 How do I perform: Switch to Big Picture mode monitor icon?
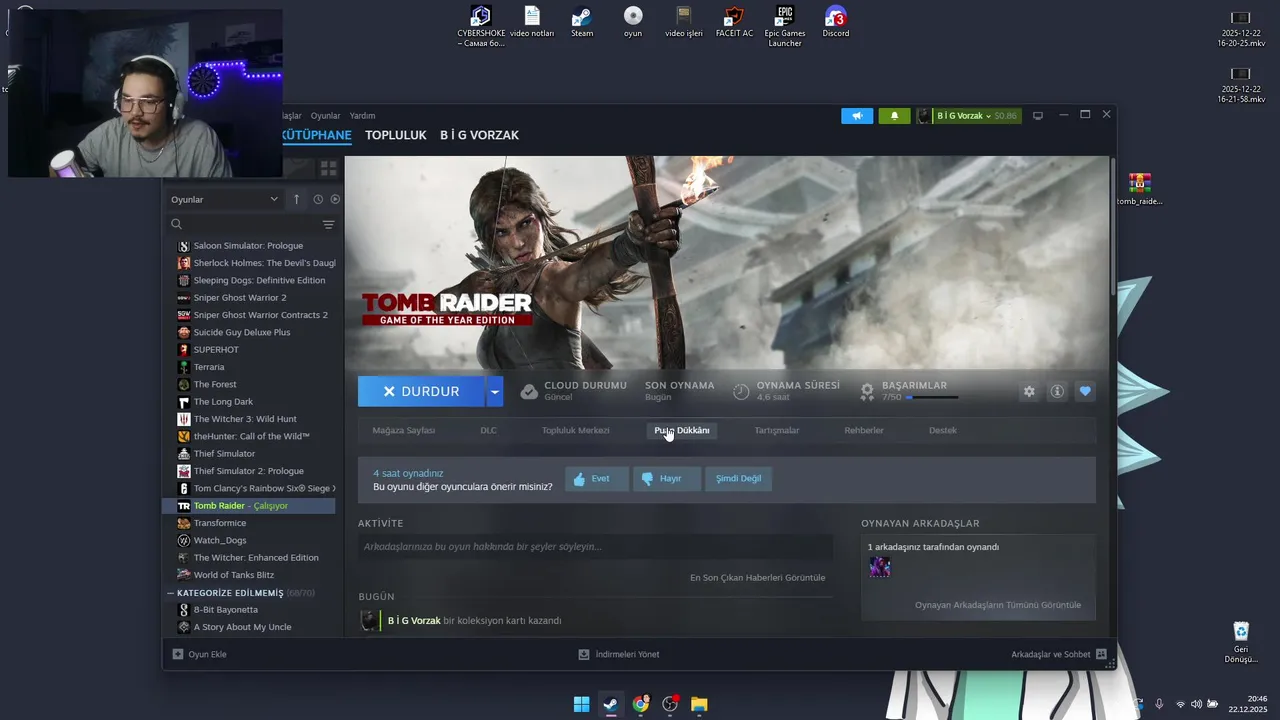point(1038,116)
